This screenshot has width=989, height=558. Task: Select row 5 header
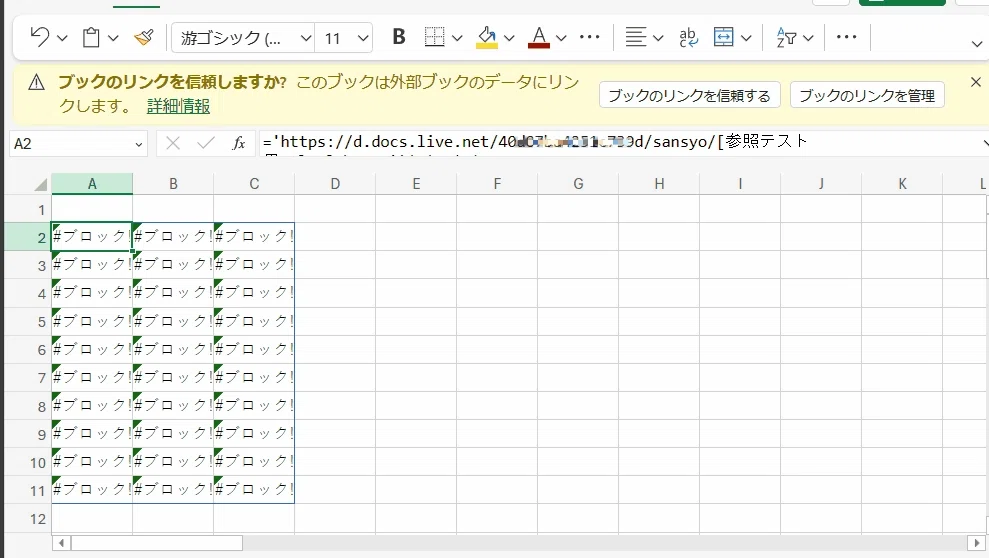(x=28, y=322)
